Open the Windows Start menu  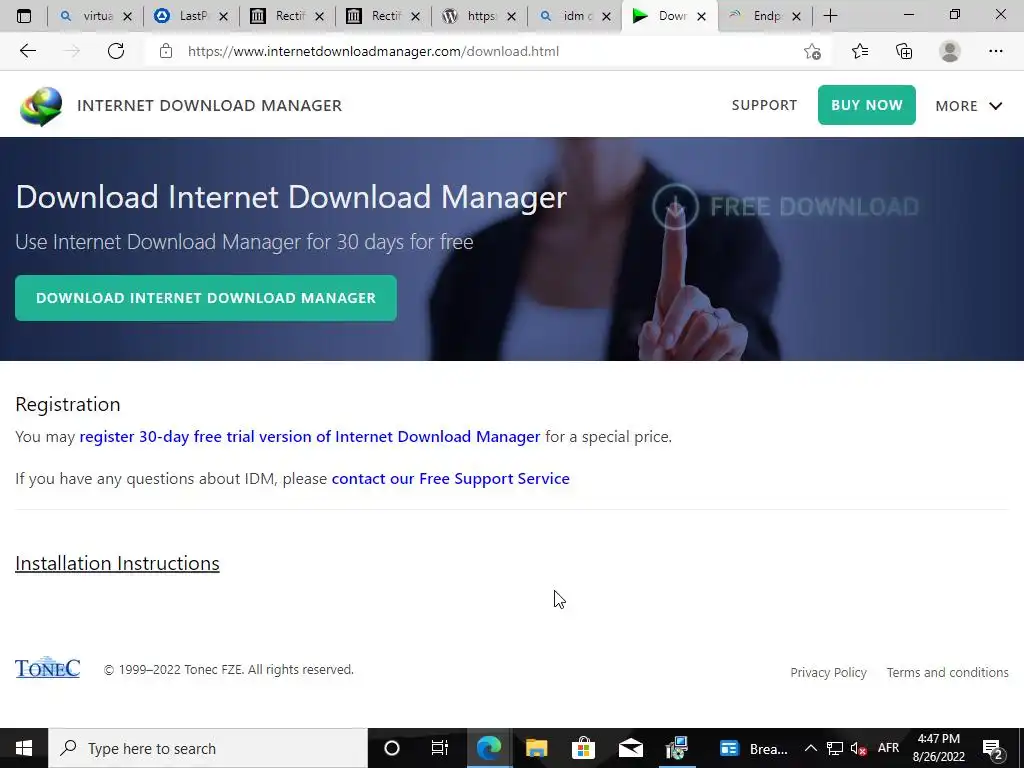pos(24,748)
